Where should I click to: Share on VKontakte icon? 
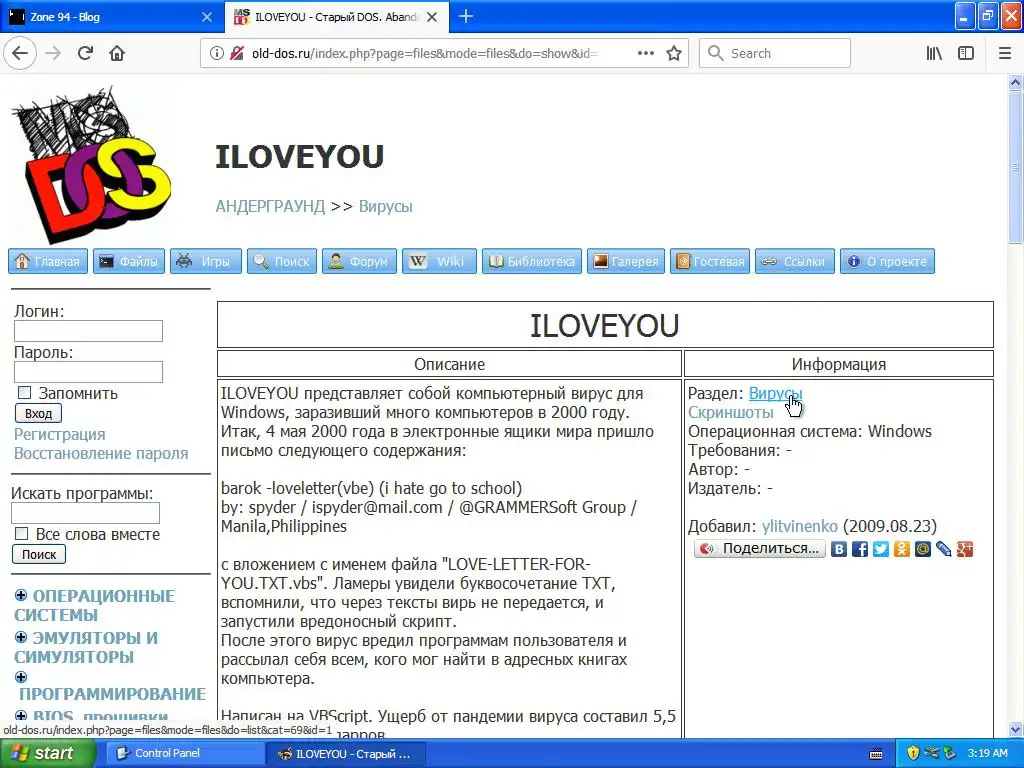[x=839, y=549]
